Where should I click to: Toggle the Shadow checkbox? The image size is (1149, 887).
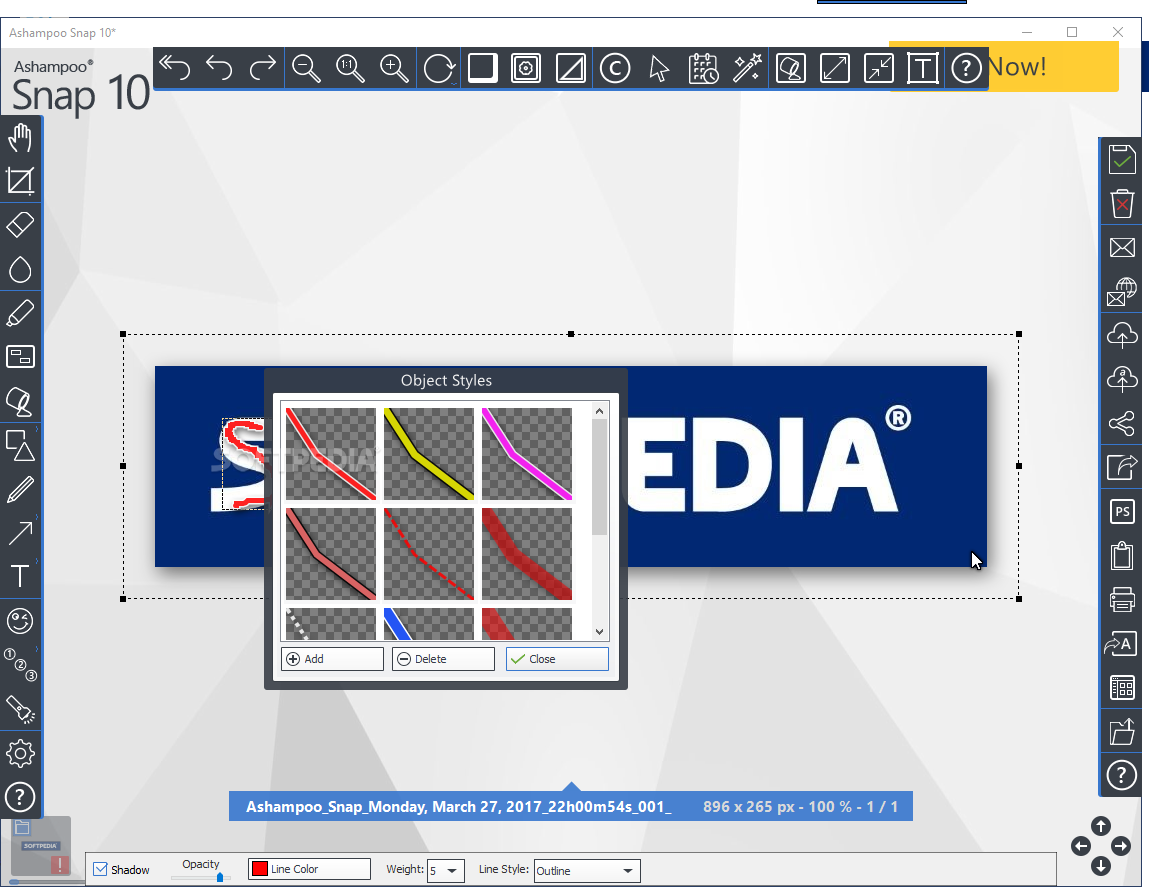click(100, 869)
